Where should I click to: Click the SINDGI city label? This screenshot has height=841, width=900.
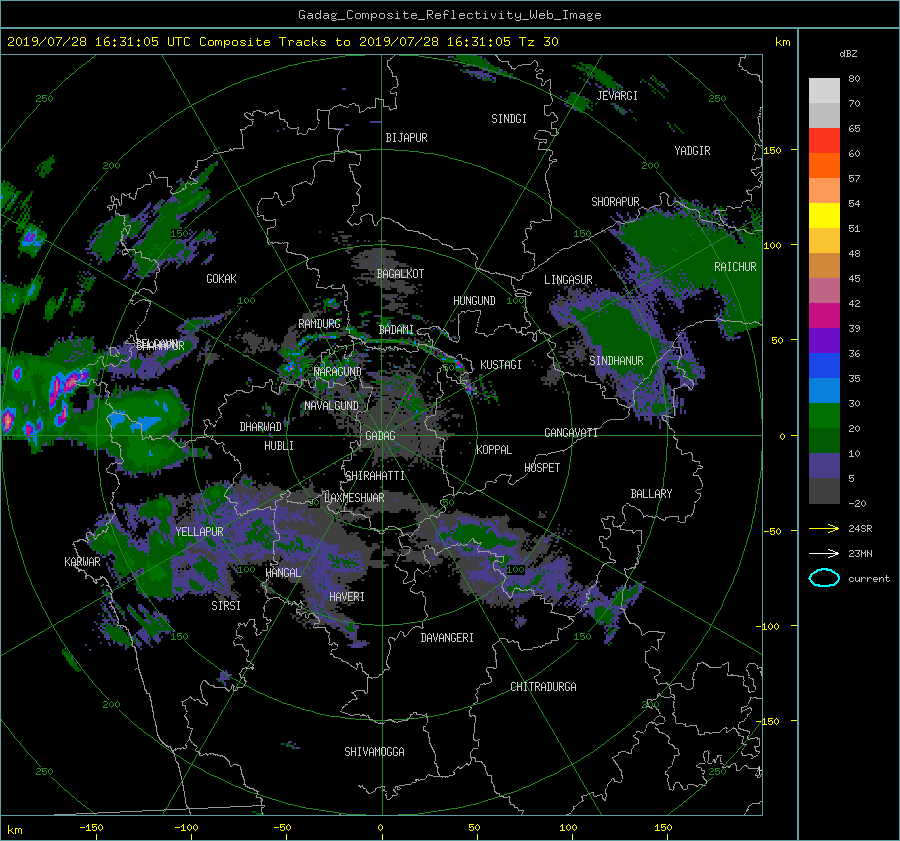[509, 118]
